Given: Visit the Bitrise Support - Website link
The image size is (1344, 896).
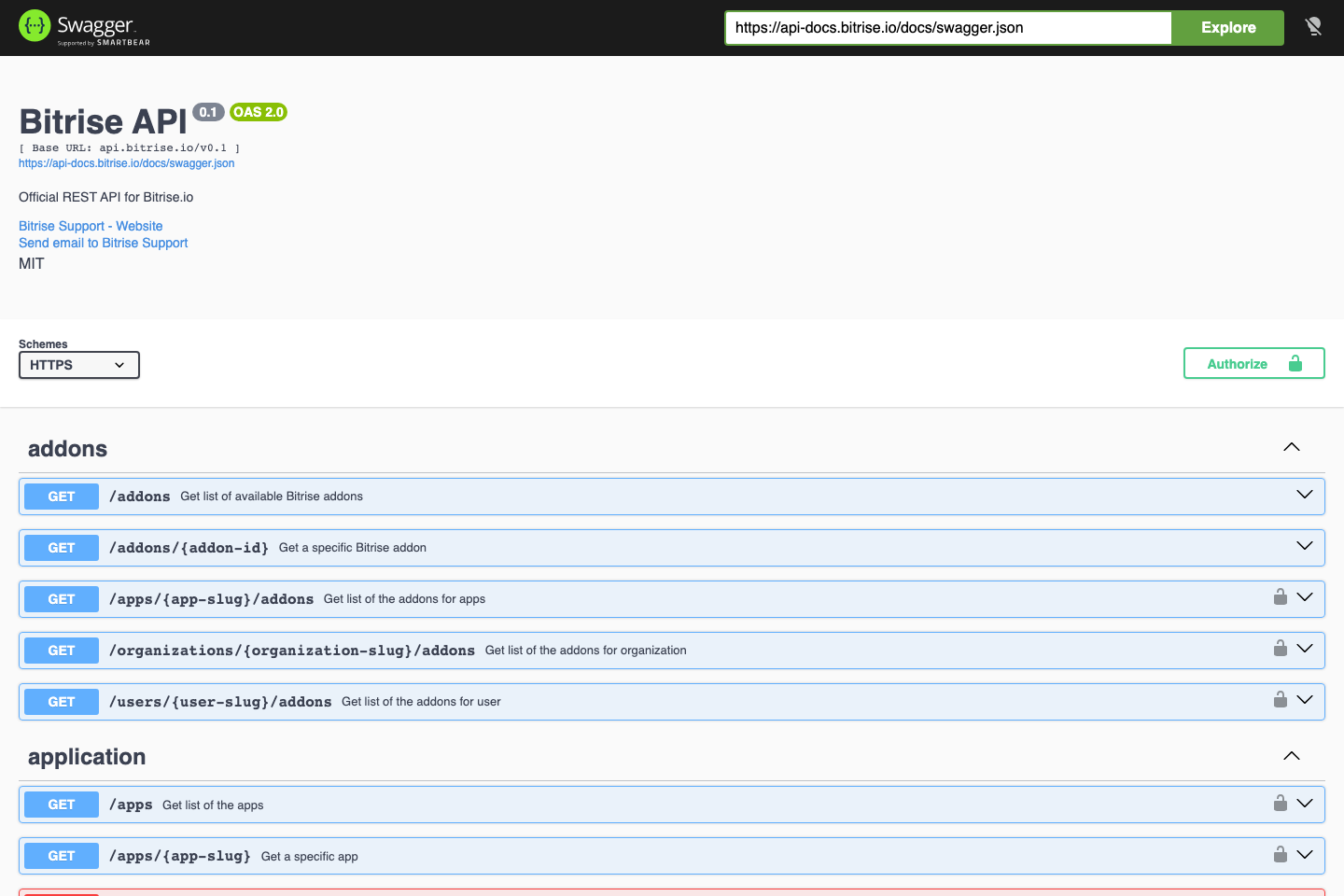Looking at the screenshot, I should (x=90, y=225).
